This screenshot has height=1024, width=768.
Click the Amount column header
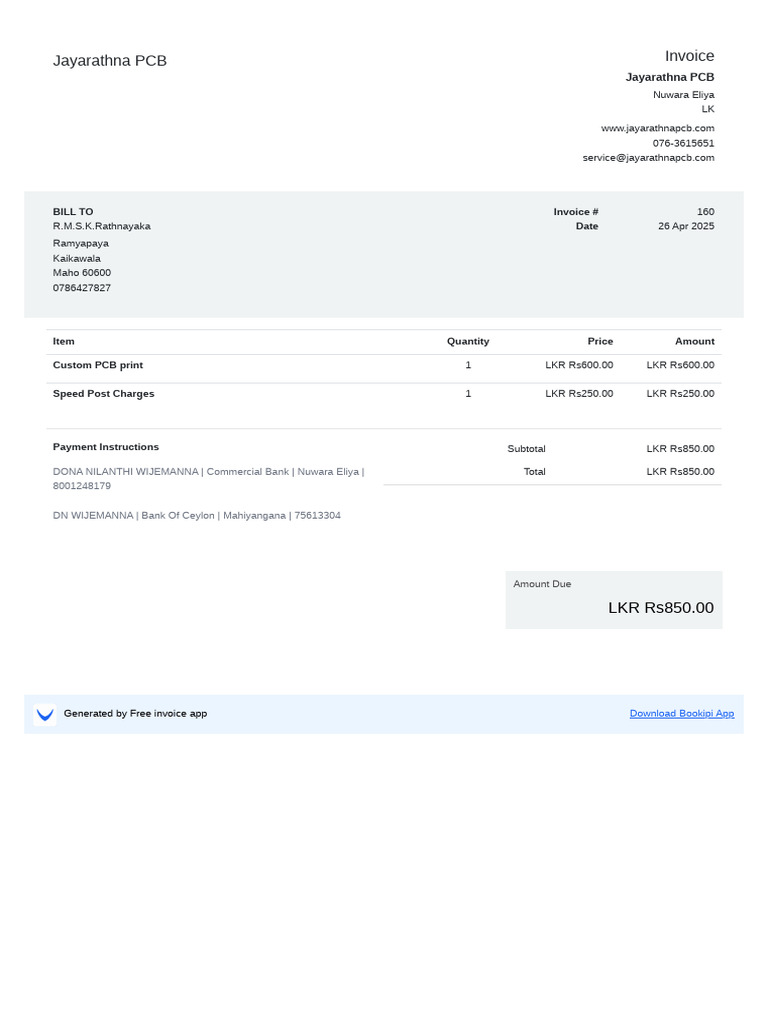click(694, 342)
